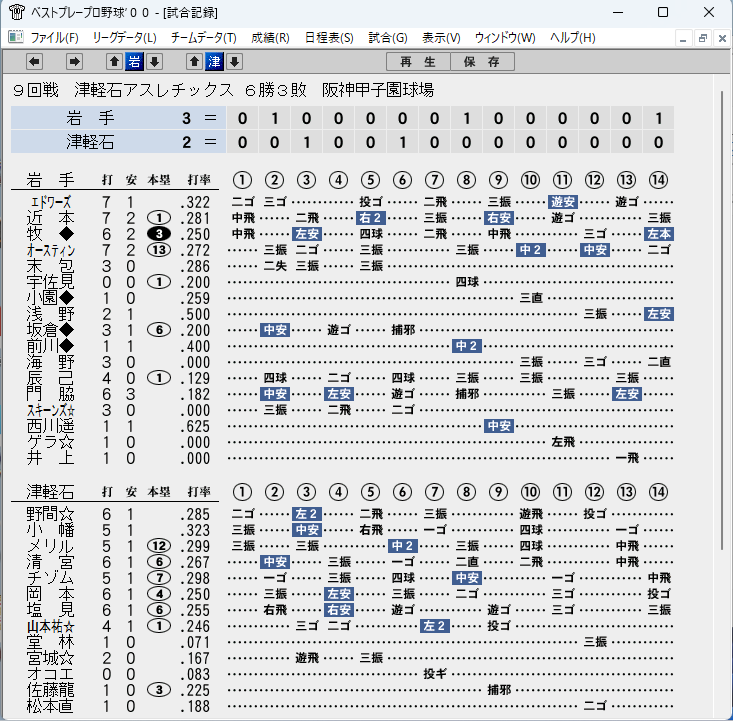Open the 日程表(S) menu
733x721 pixels.
329,37
